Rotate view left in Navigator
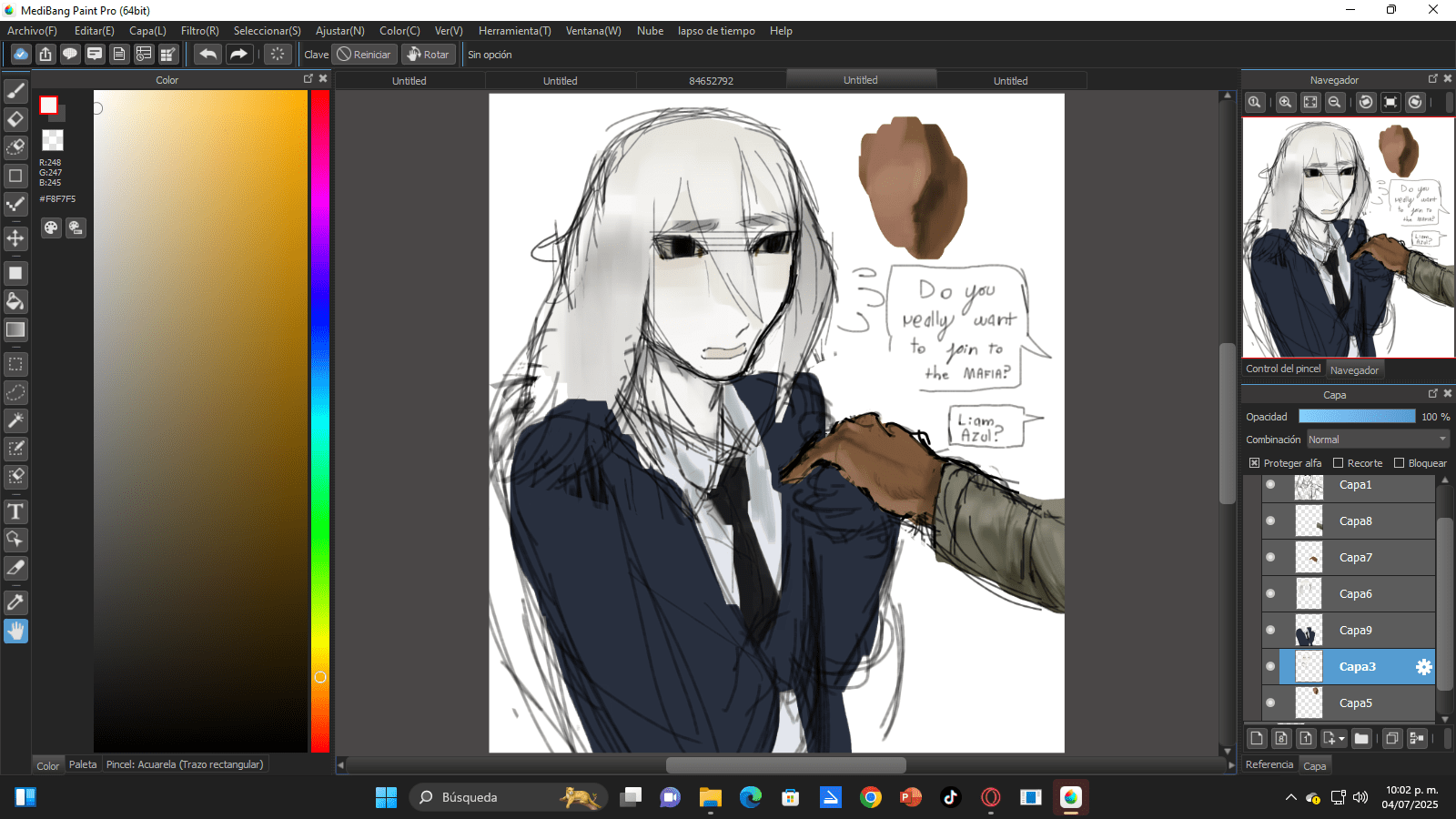The height and width of the screenshot is (819, 1456). tap(1366, 102)
